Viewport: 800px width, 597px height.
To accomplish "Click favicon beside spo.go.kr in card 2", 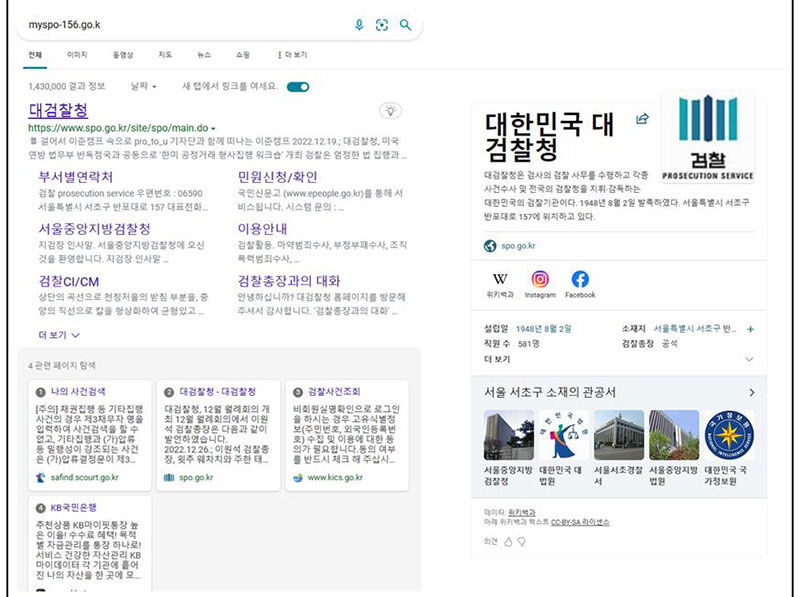I will click(x=169, y=478).
